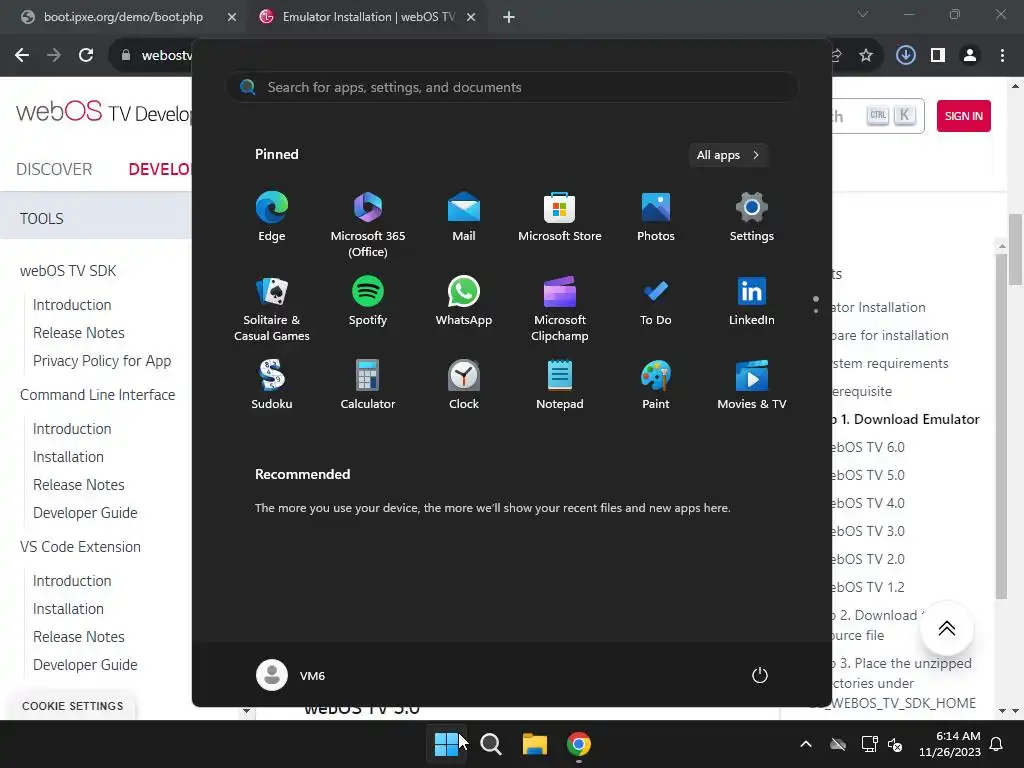The height and width of the screenshot is (768, 1024).
Task: Open the Chrome profile icon
Action: [x=970, y=56]
